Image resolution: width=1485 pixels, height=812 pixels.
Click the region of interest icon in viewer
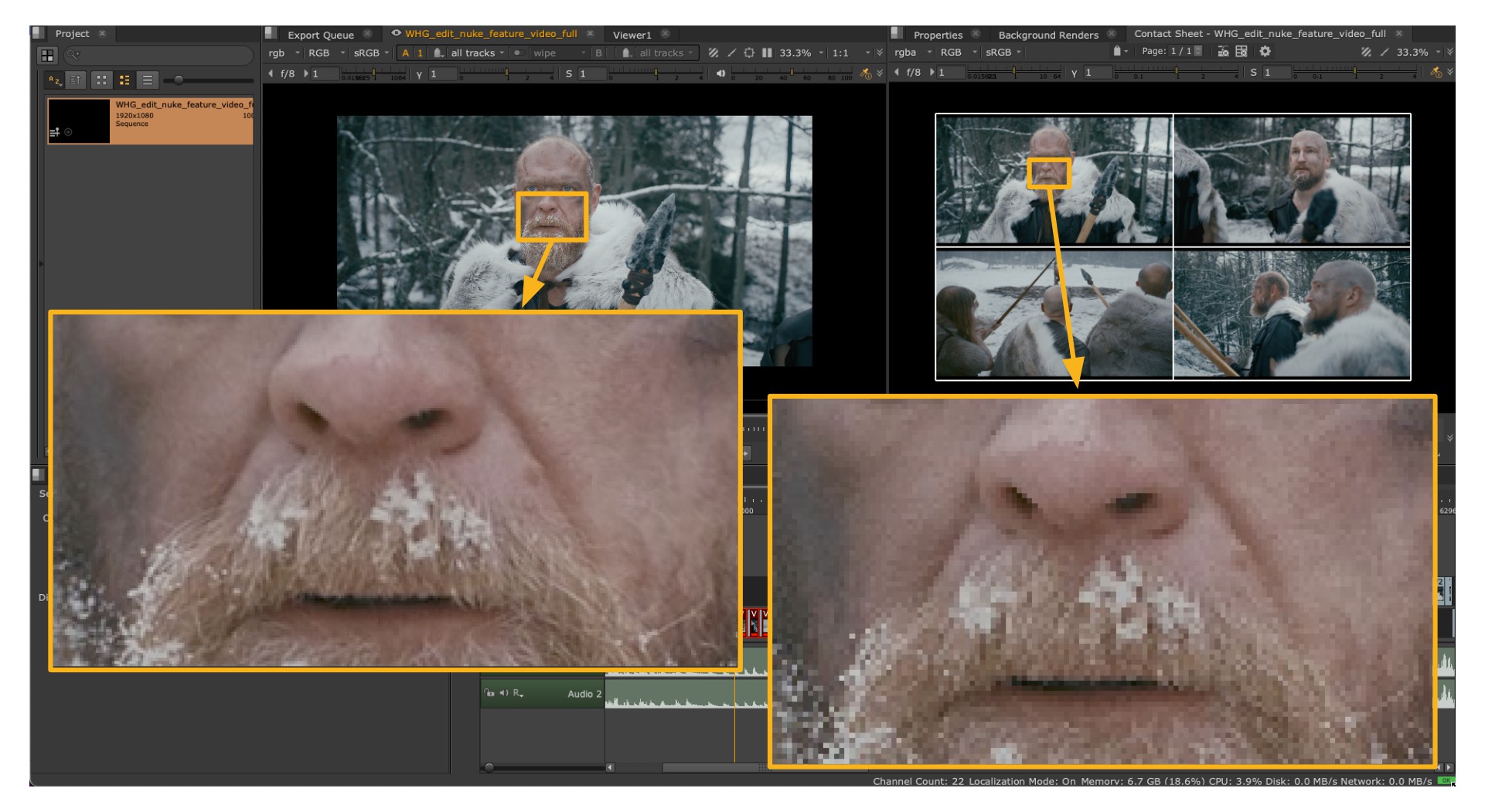tap(749, 53)
